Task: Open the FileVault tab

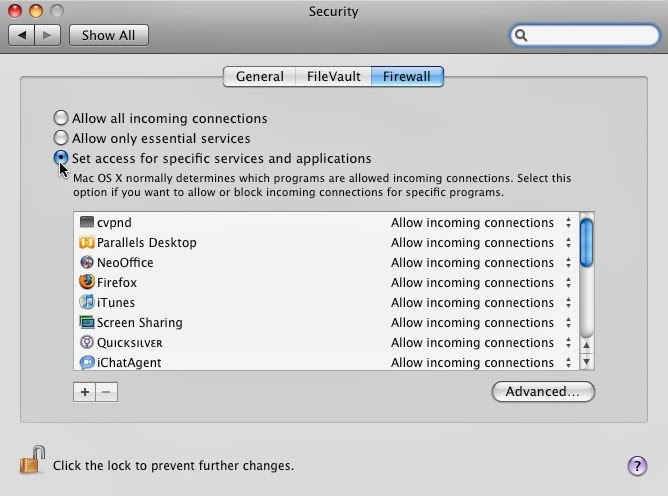Action: click(x=333, y=76)
